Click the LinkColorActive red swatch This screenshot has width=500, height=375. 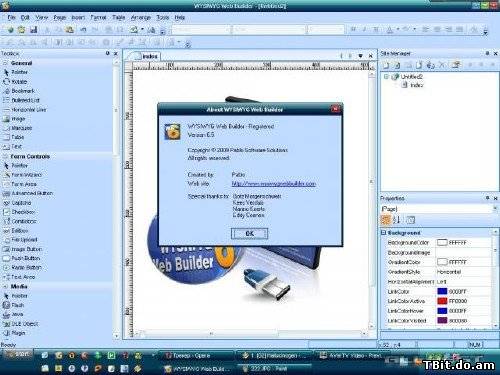click(442, 301)
